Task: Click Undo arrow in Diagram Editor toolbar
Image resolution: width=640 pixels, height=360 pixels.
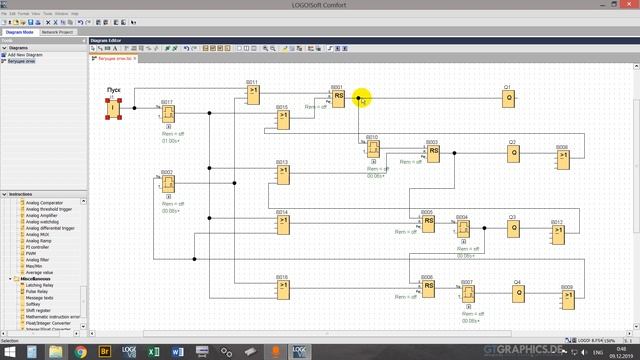Action: (187, 49)
